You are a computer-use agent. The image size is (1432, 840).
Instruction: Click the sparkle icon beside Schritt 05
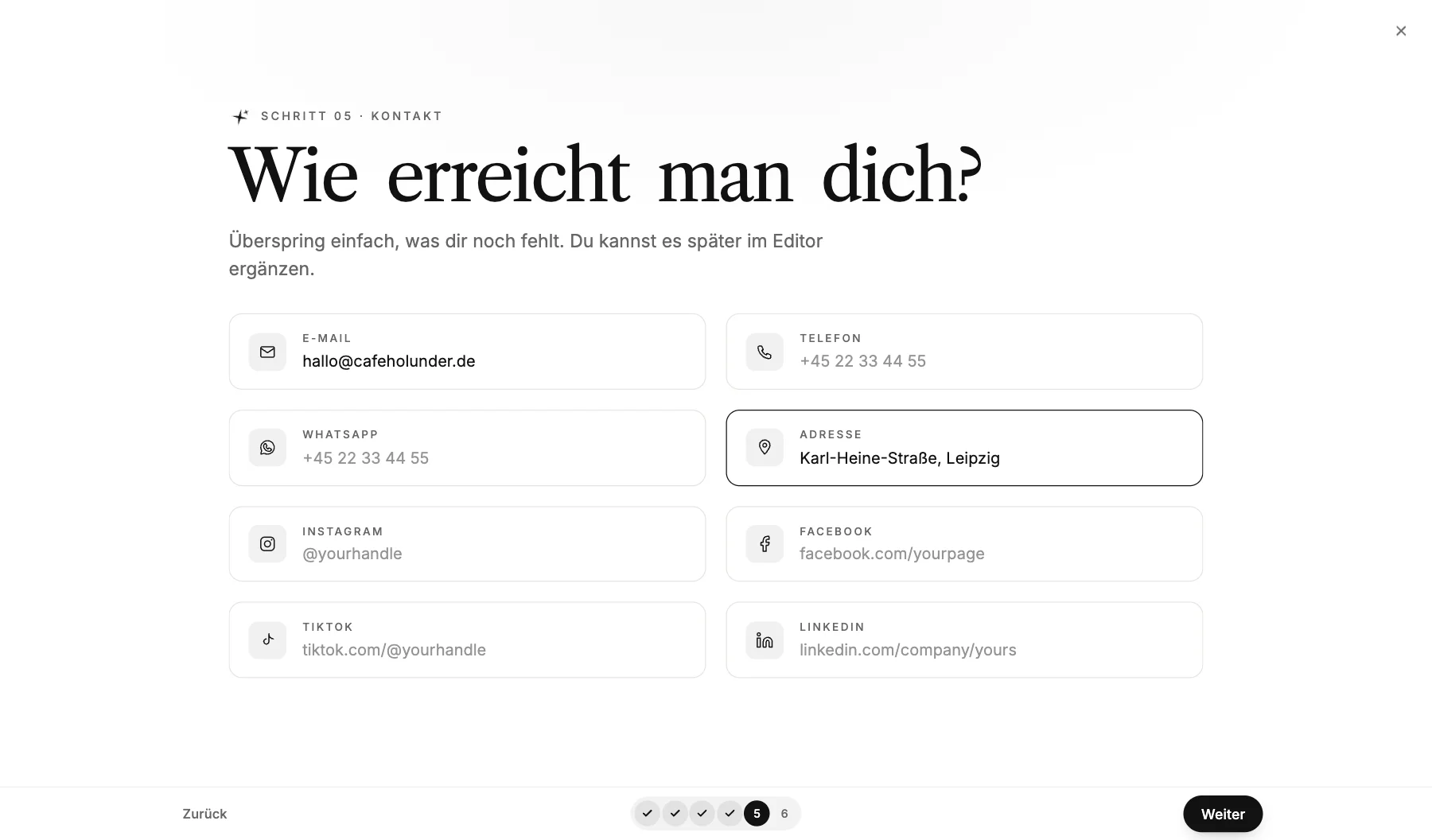(240, 116)
